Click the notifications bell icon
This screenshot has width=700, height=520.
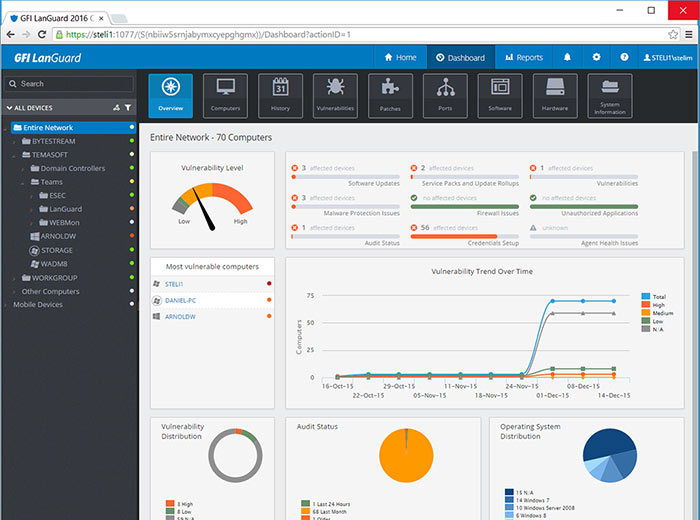567,57
